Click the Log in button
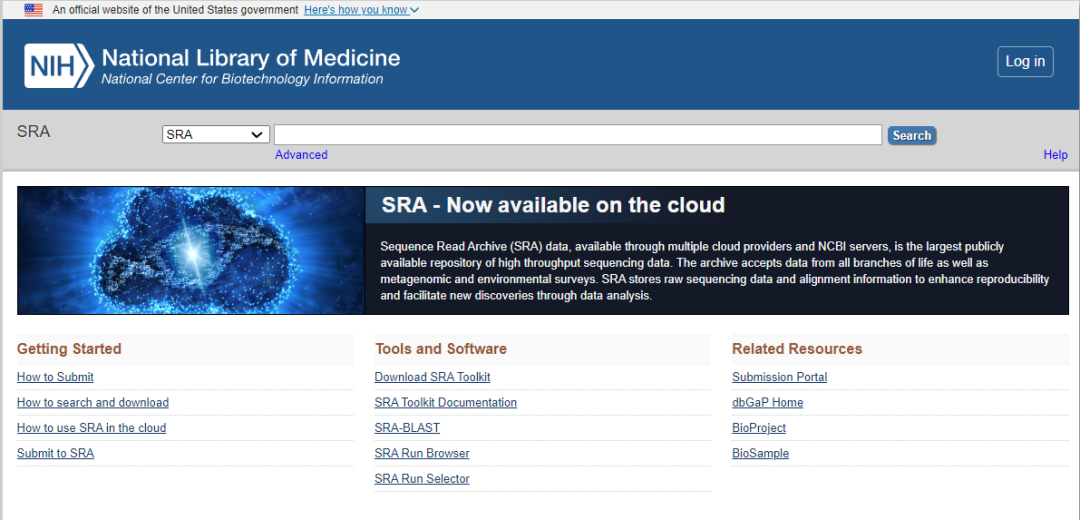Image resolution: width=1080 pixels, height=520 pixels. tap(1025, 62)
